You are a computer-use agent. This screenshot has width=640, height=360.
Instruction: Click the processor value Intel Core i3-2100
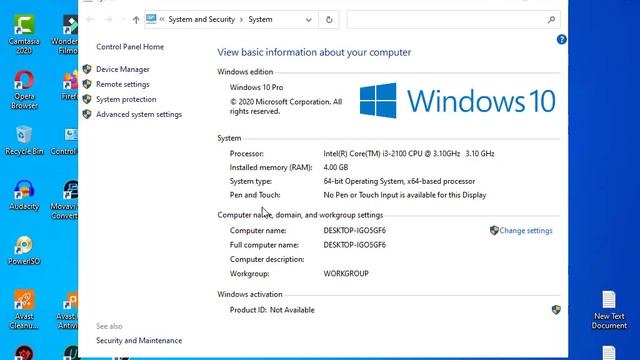point(409,154)
